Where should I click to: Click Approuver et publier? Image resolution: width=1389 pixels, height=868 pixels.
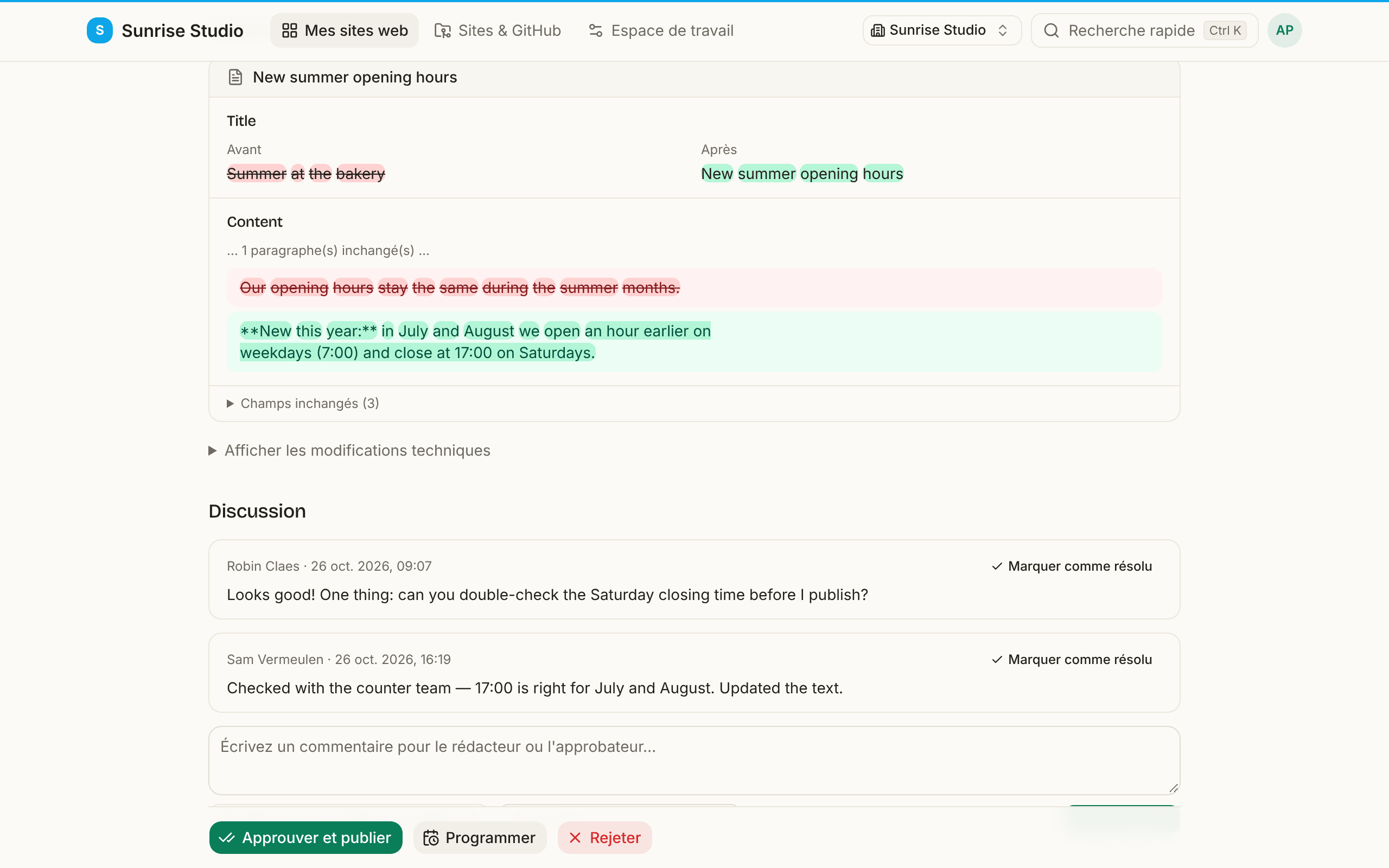point(306,838)
